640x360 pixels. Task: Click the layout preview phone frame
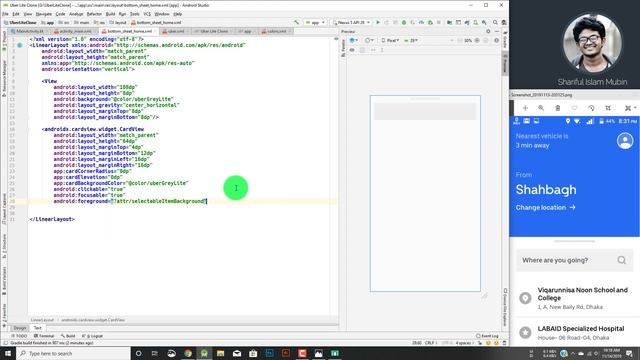425,193
